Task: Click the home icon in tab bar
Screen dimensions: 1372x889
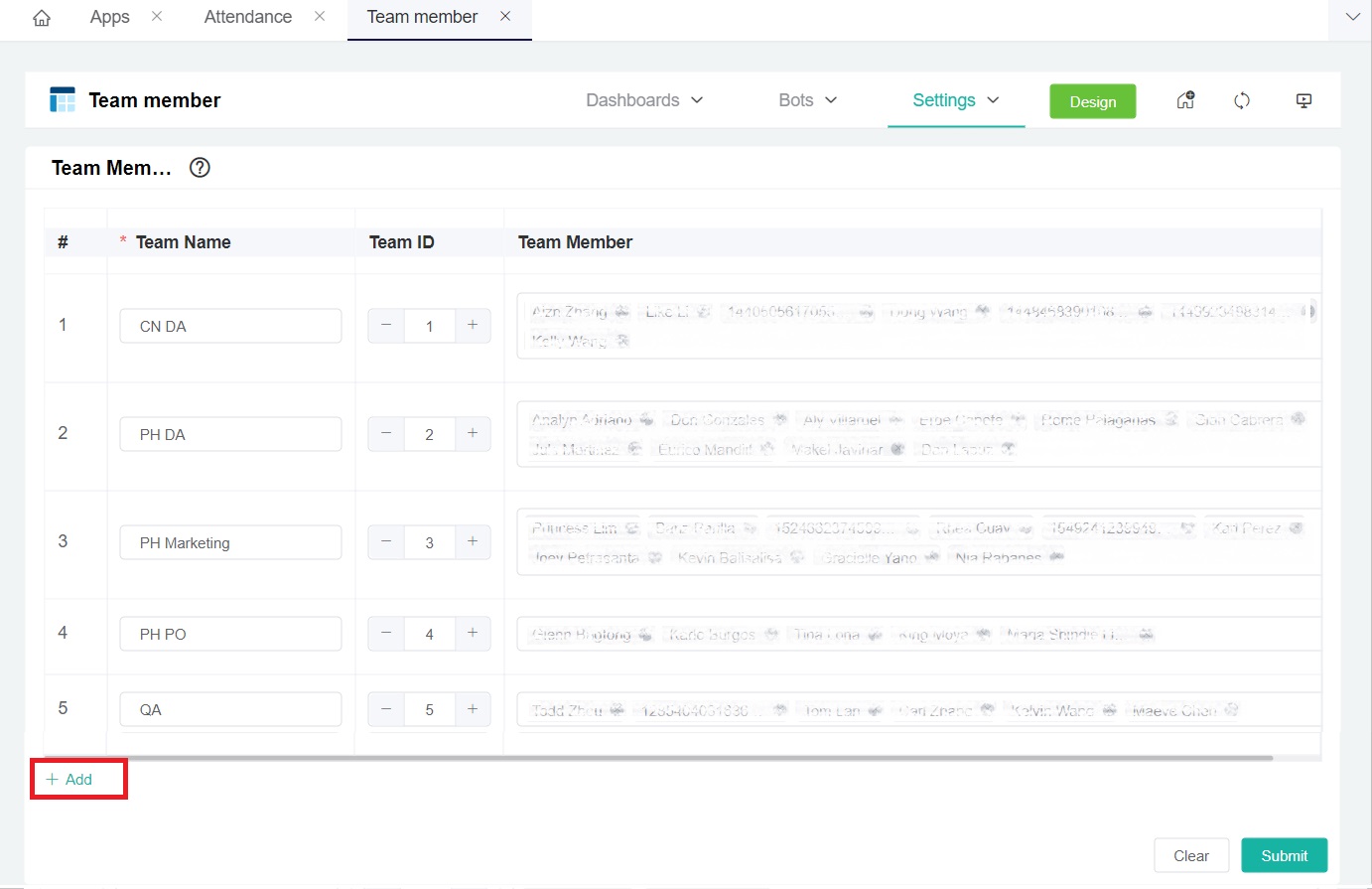Action: click(42, 18)
